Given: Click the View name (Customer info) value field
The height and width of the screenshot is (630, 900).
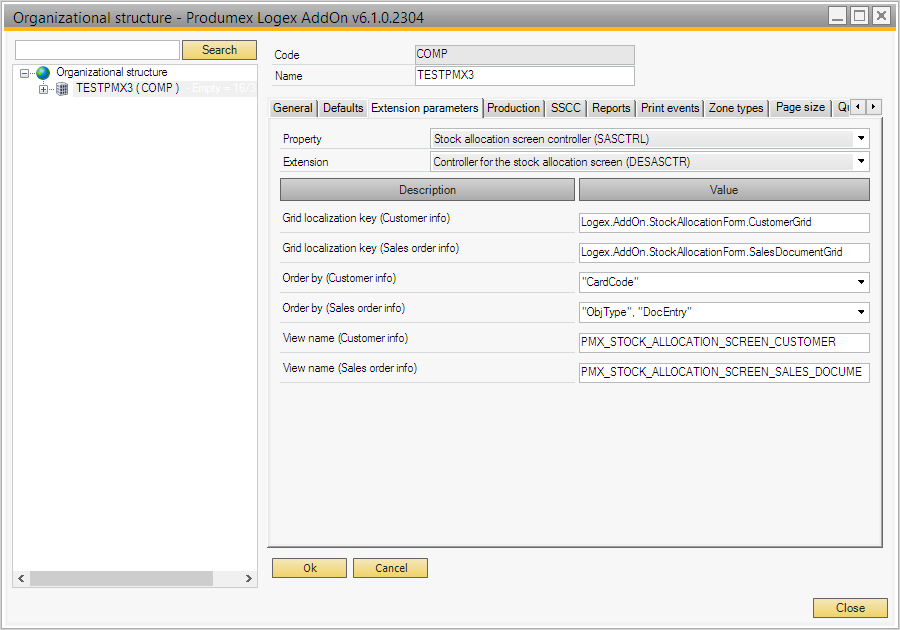Looking at the screenshot, I should 724,343.
